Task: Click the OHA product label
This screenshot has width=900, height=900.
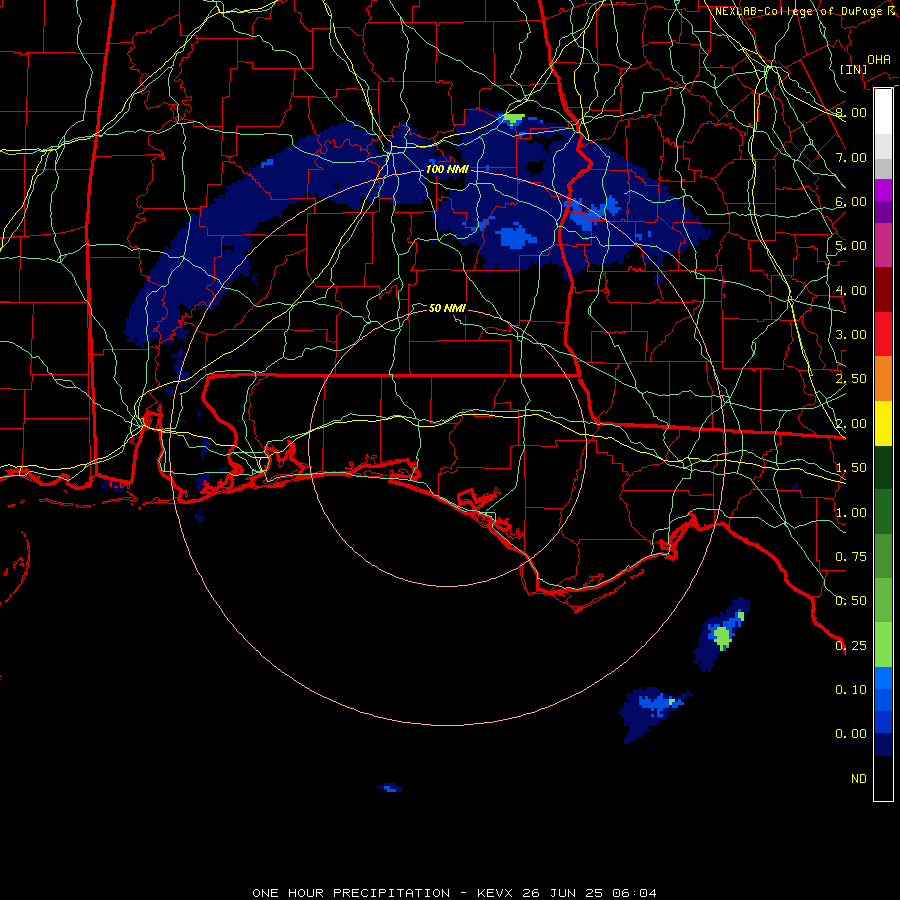Action: (x=879, y=60)
